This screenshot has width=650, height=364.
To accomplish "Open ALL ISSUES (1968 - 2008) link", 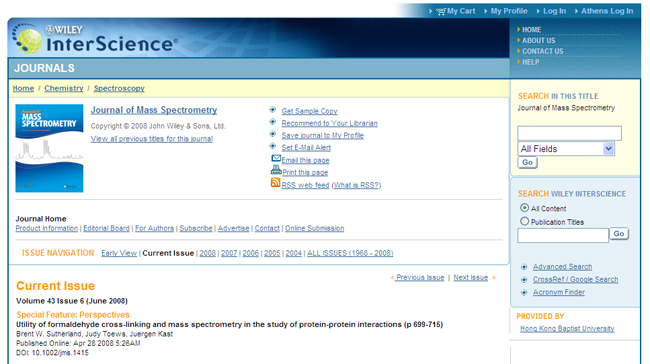I will (x=350, y=253).
